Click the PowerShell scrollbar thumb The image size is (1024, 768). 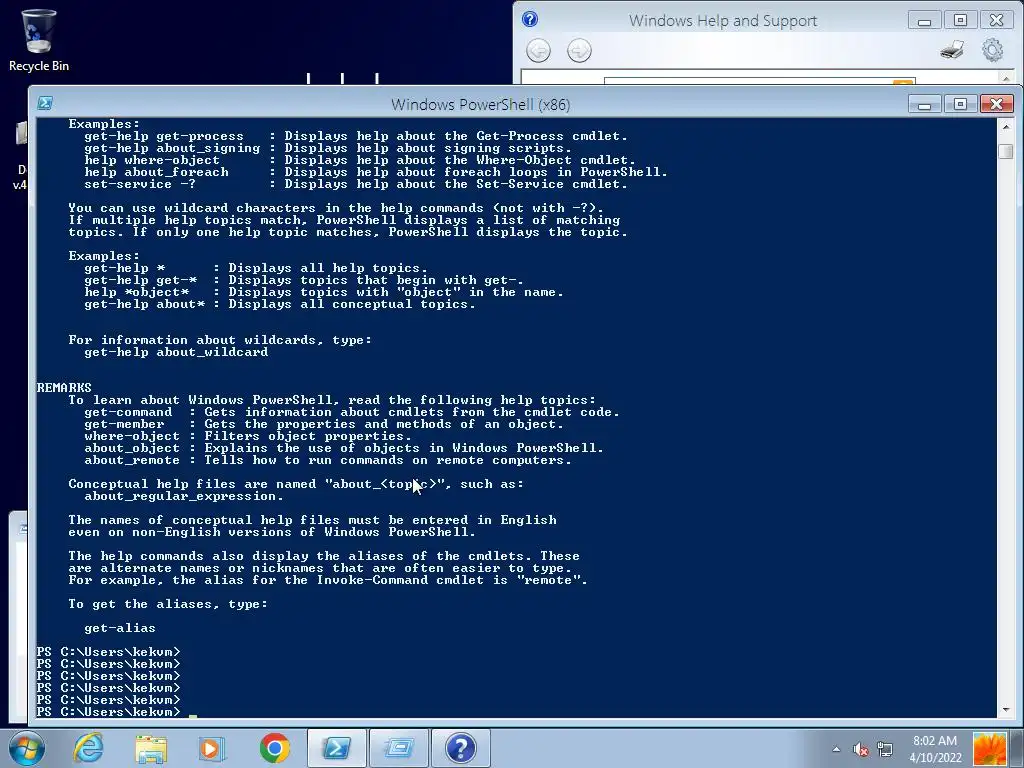pos(1006,151)
